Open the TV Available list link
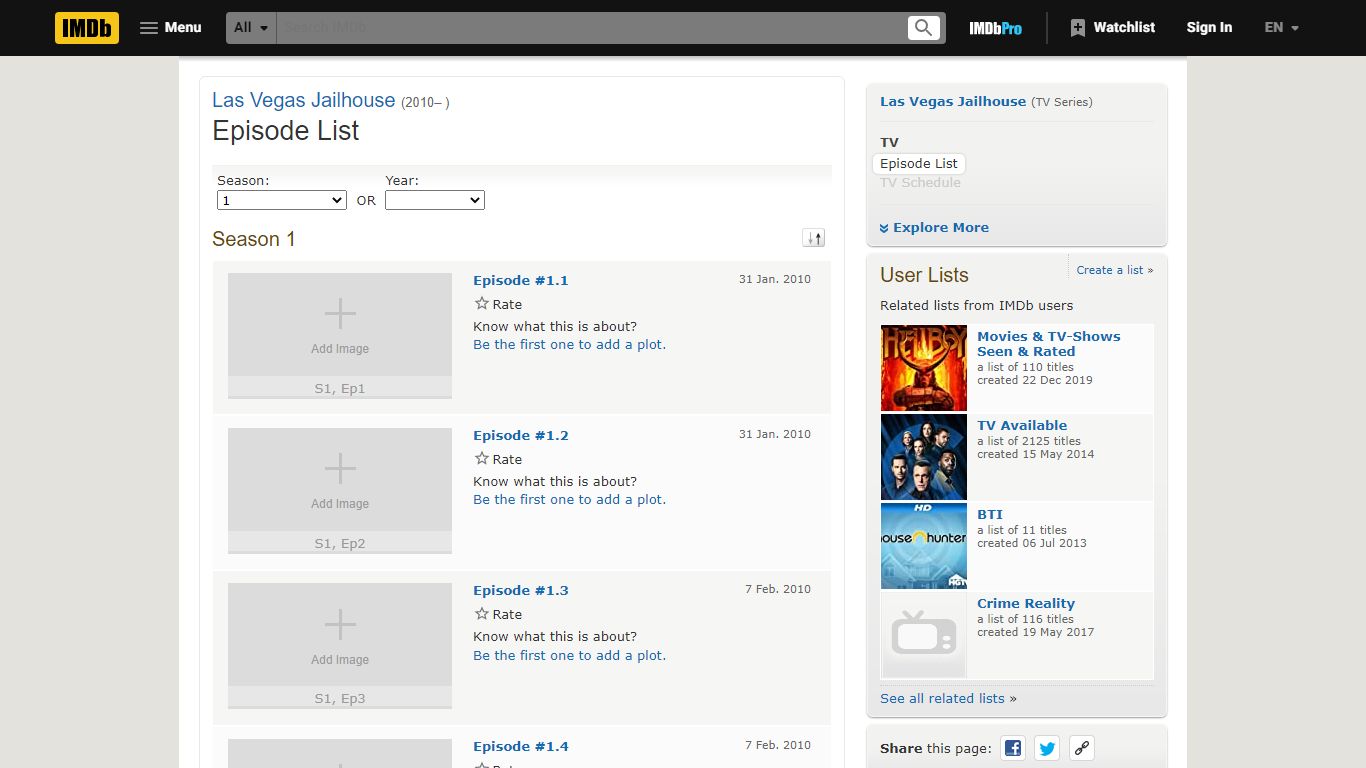This screenshot has width=1366, height=768. tap(1022, 425)
